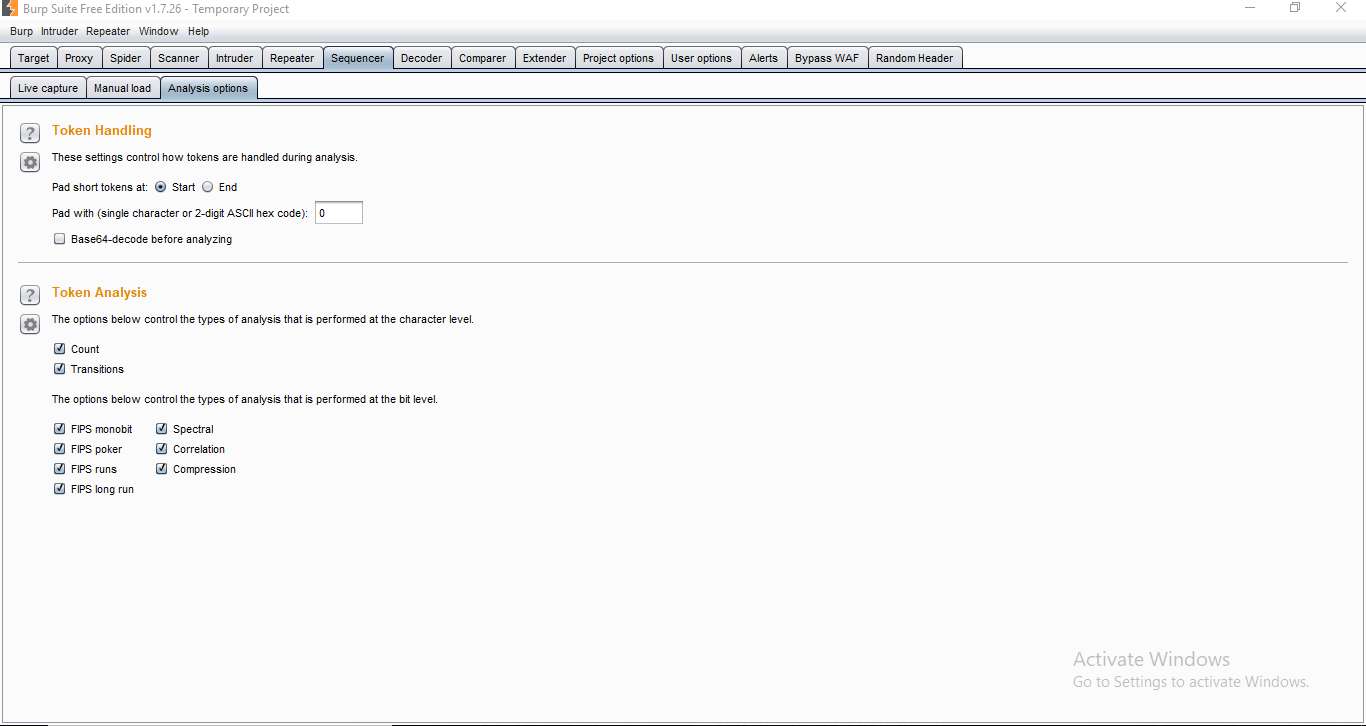This screenshot has width=1366, height=726.
Task: Open the Burp menu
Action: [21, 31]
